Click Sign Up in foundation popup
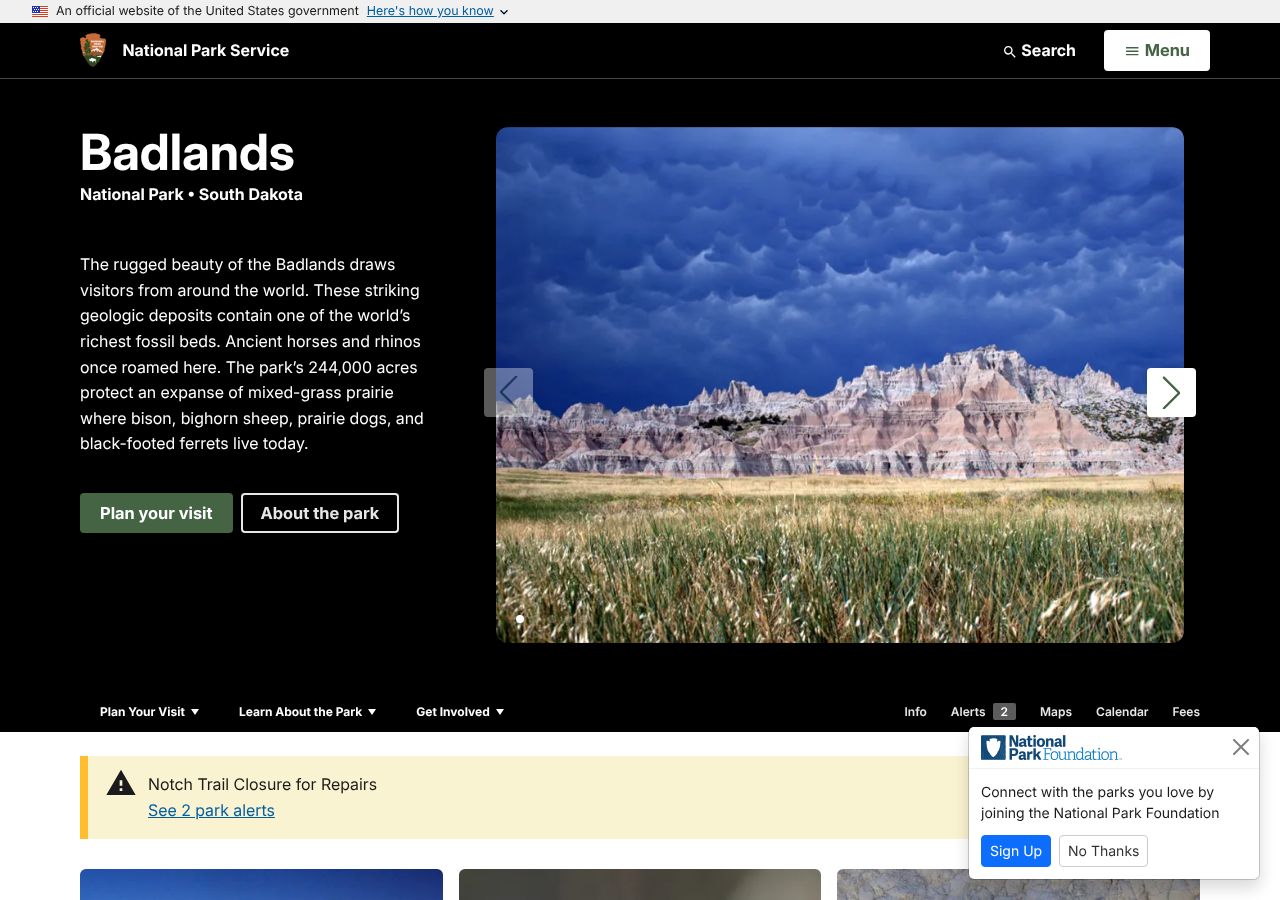This screenshot has width=1280, height=900. coord(1016,851)
